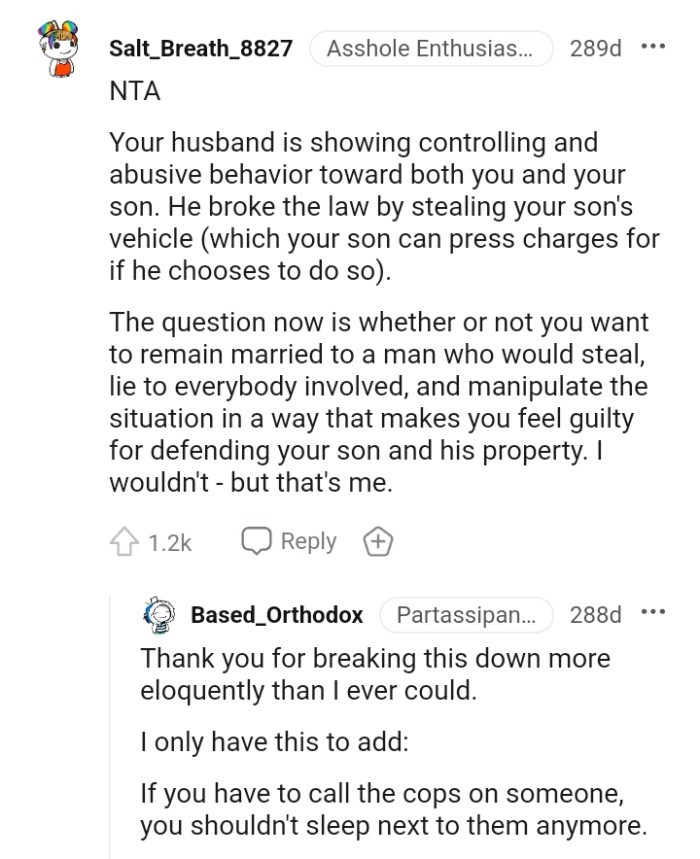700x859 pixels.
Task: Click the 289d timestamp link
Action: [598, 47]
